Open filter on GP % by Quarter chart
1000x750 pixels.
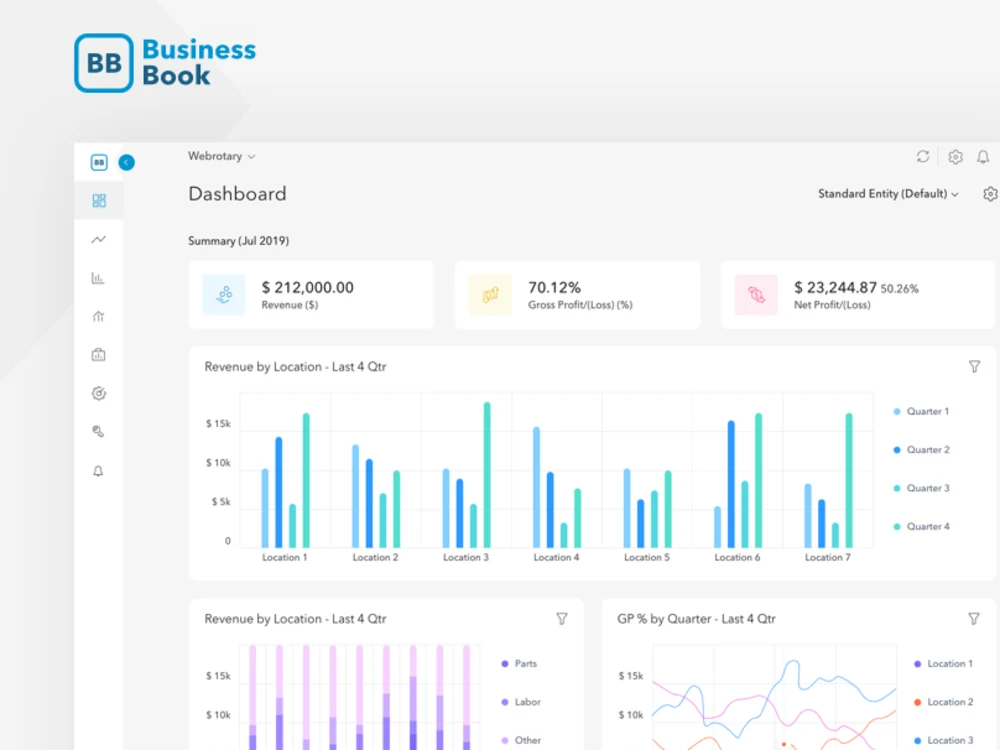[x=974, y=619]
